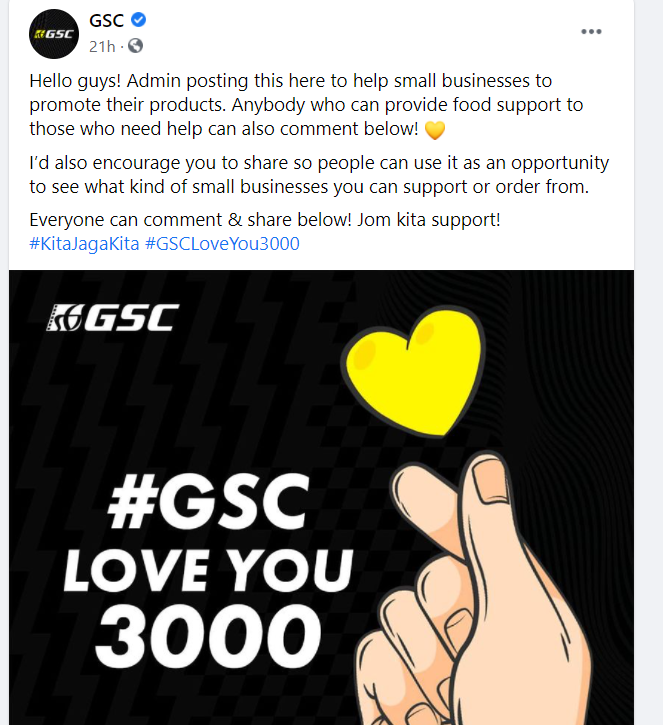Select the "Hello guys! Admin posting" paragraph
Screen dimensions: 663x725
point(306,105)
